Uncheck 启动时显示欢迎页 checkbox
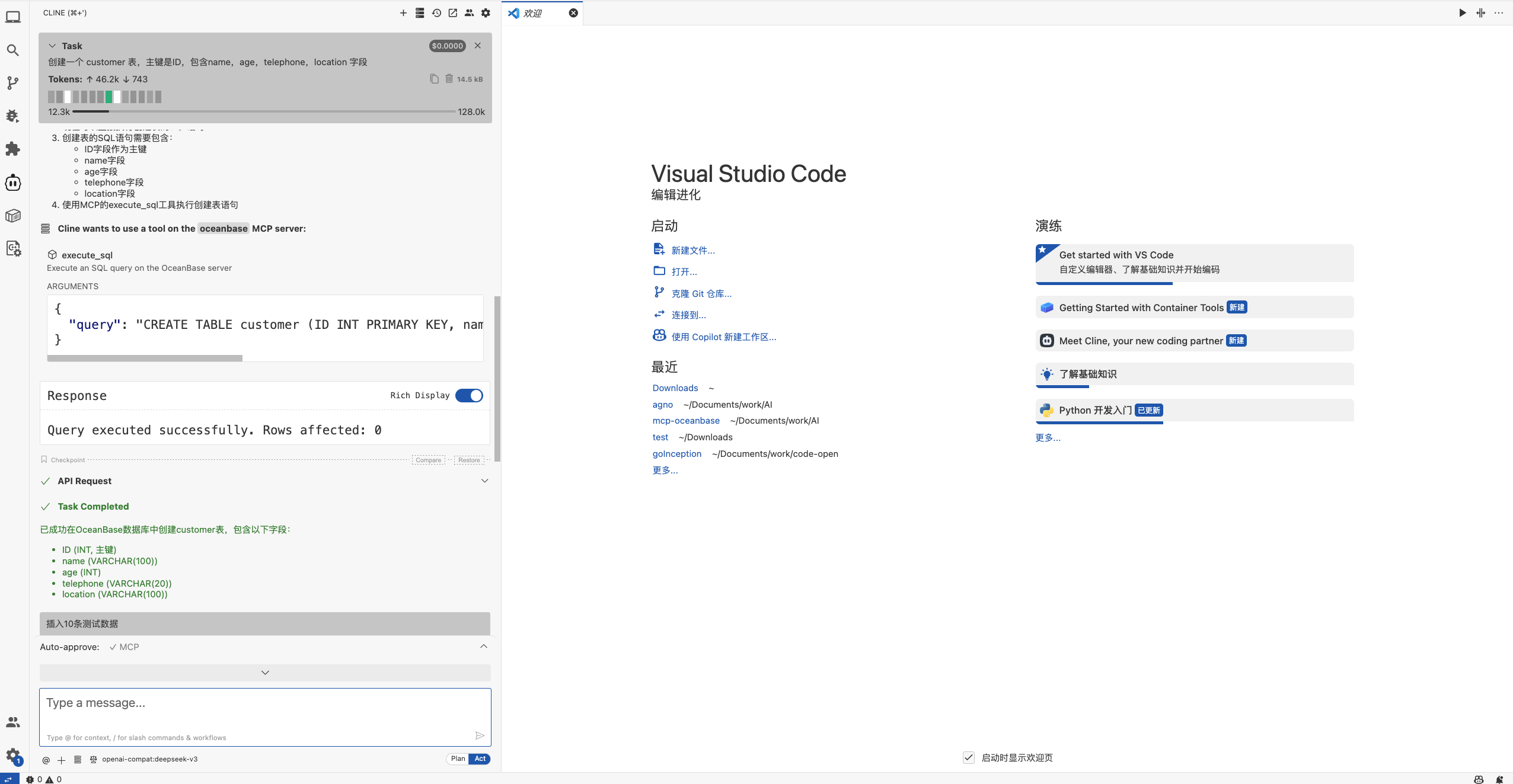 [969, 757]
